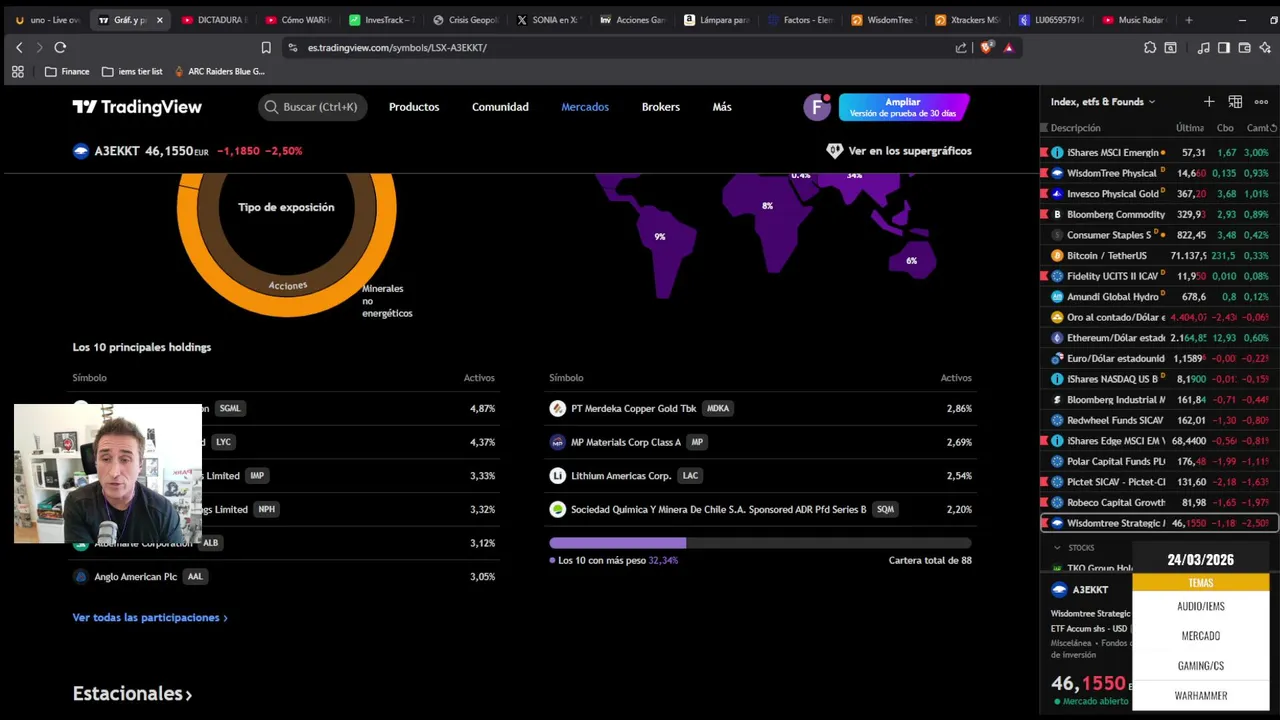This screenshot has height=720, width=1280.
Task: Click the A3EKKT symbol logo in the header
Action: (x=81, y=151)
